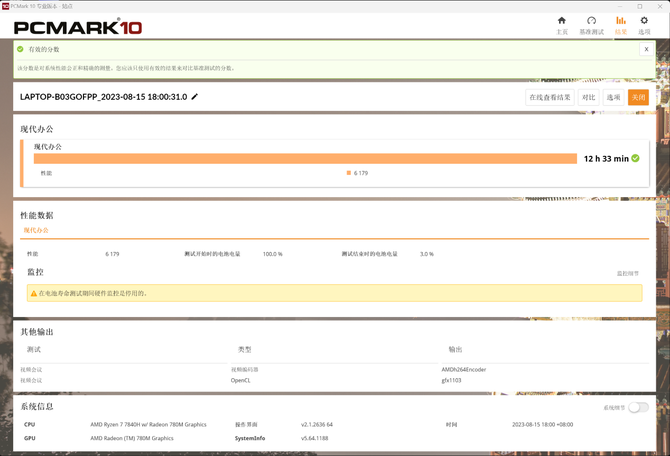Image resolution: width=670 pixels, height=456 pixels.
Task: Click the orange legend swatch next to 6 179
Action: [x=349, y=173]
